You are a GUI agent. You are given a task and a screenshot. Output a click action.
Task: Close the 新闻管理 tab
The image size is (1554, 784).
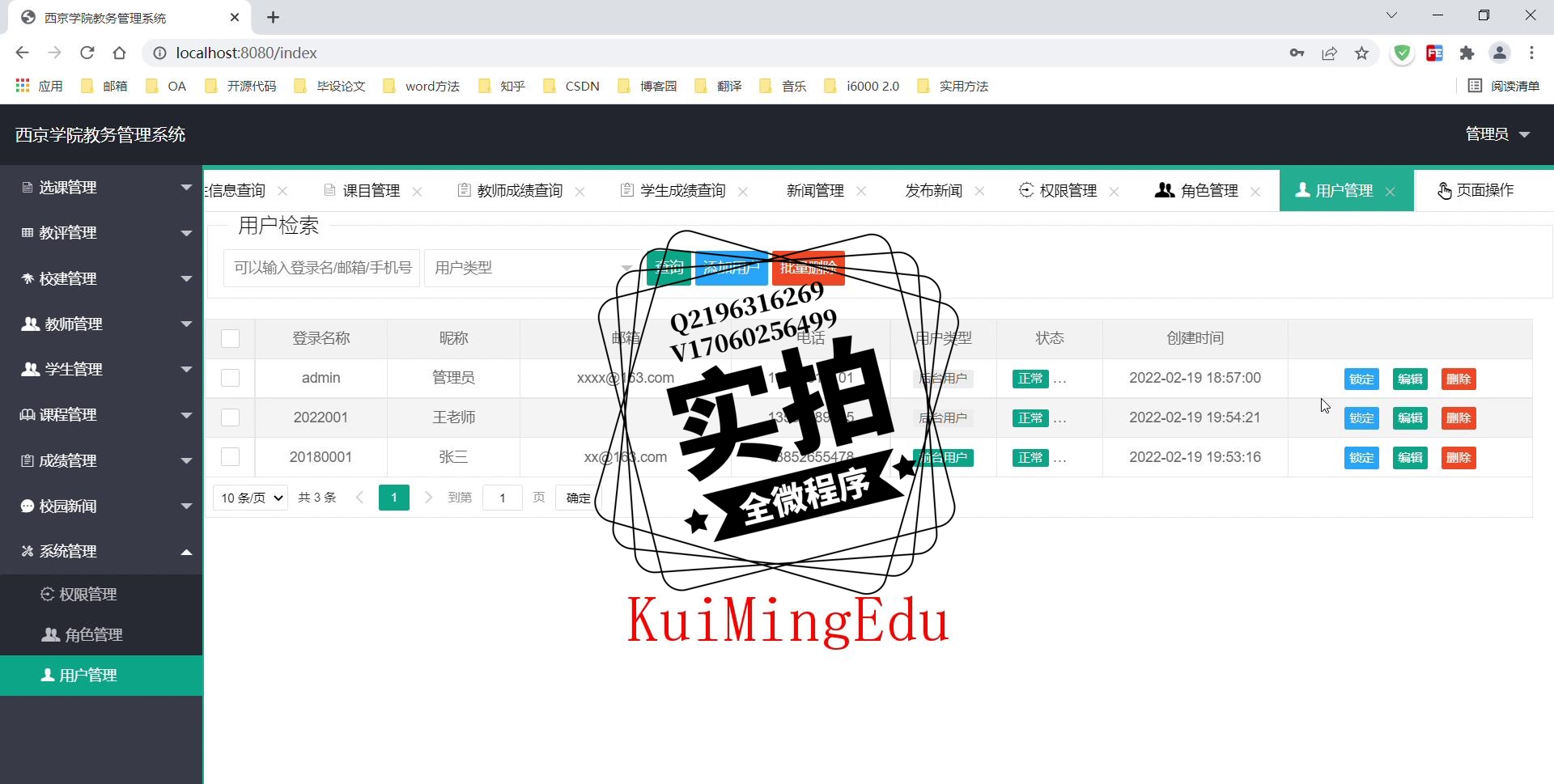(861, 191)
